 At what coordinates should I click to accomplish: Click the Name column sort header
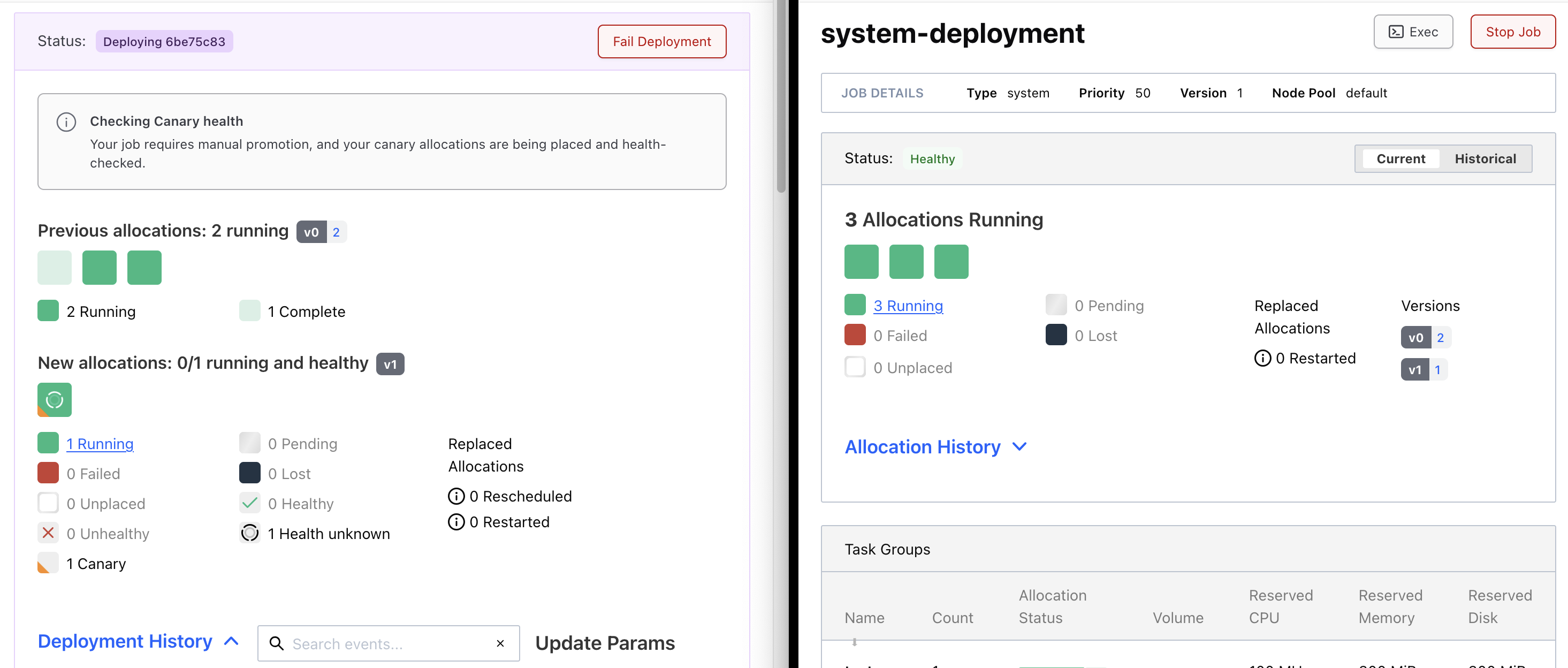click(864, 618)
